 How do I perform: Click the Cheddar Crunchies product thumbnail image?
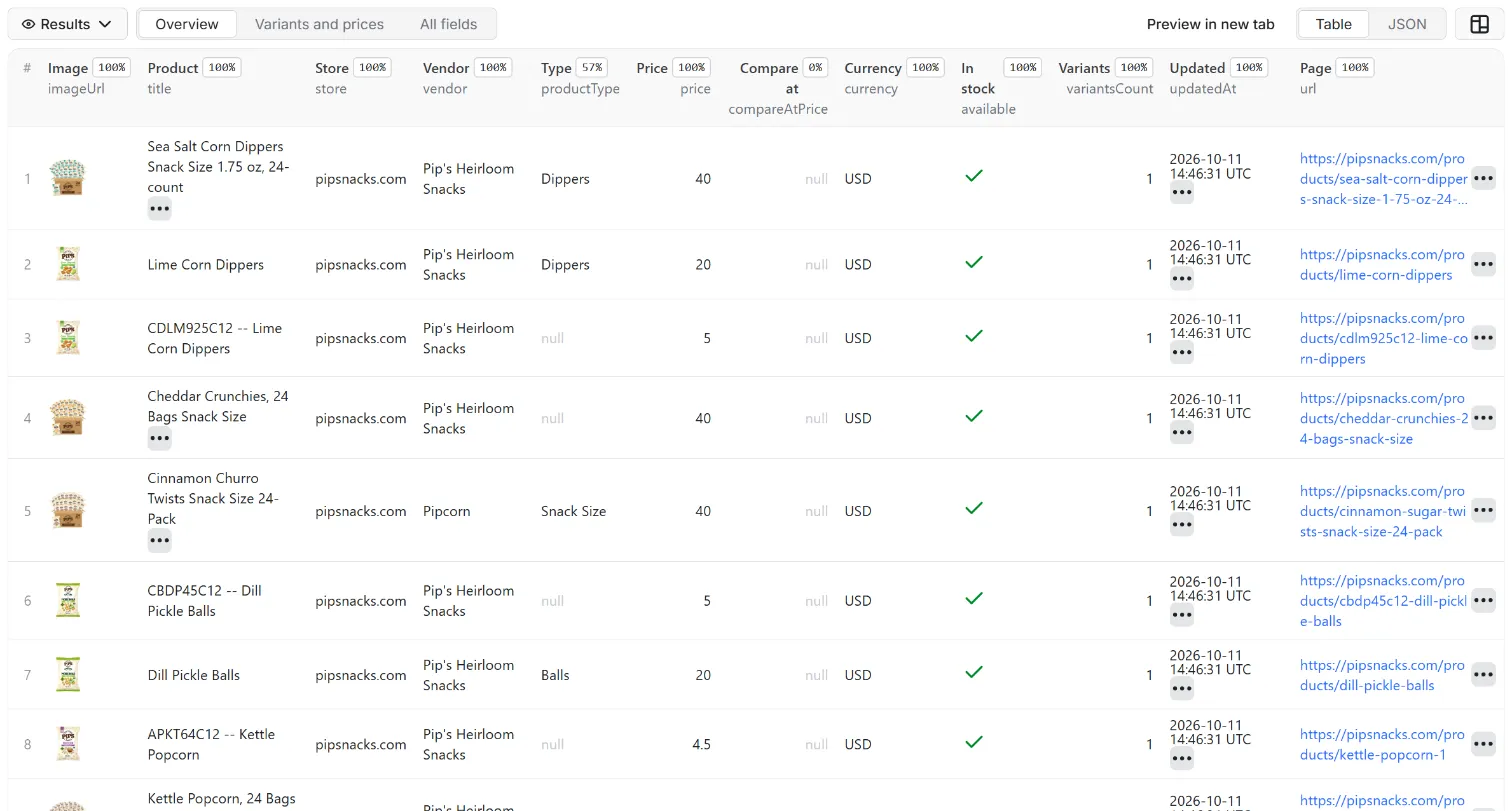coord(67,418)
